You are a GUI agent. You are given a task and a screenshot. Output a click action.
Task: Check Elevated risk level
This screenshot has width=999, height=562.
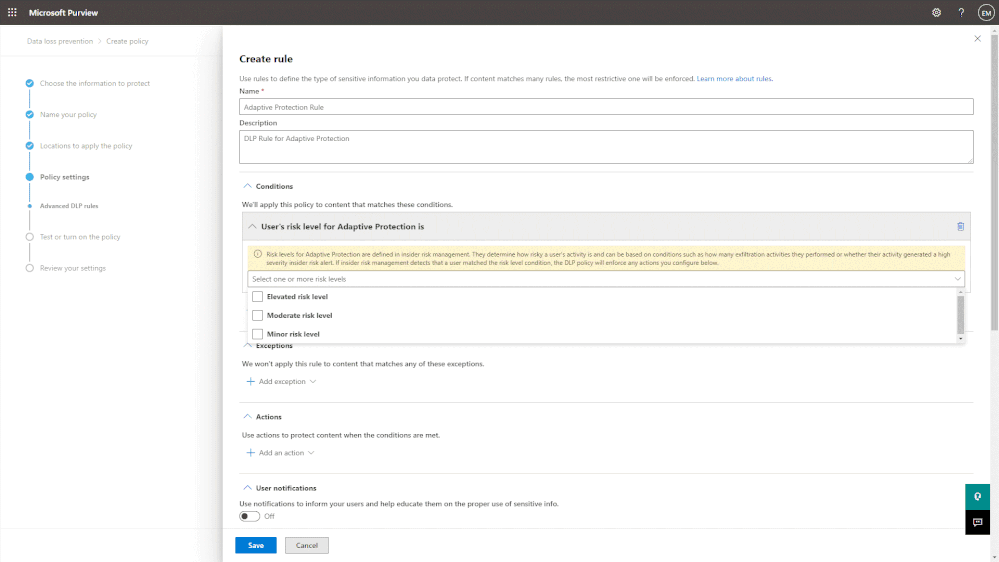[x=257, y=297]
